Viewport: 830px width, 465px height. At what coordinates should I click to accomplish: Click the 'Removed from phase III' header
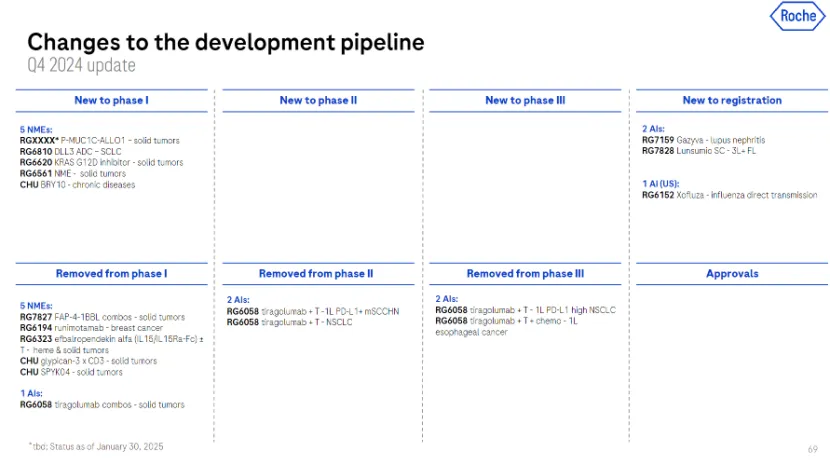click(x=525, y=274)
